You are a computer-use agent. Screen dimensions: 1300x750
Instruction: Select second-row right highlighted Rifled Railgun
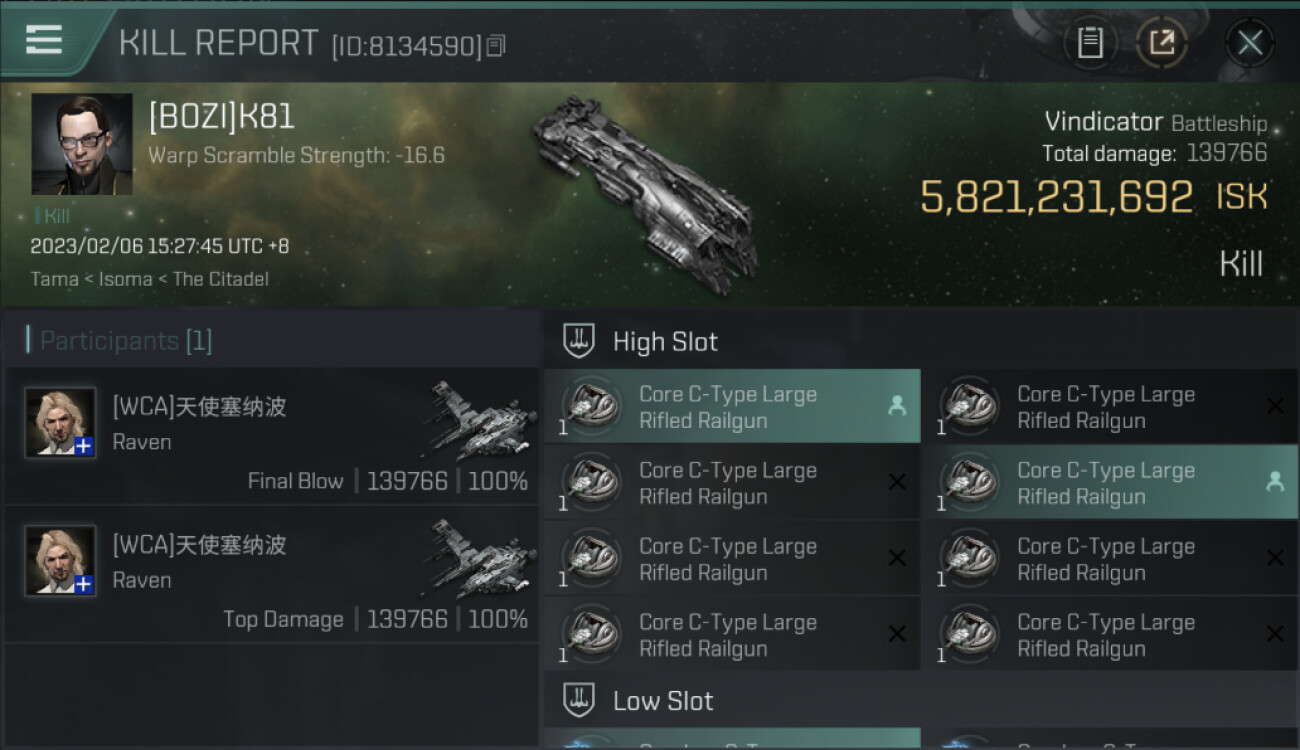[x=1109, y=482]
